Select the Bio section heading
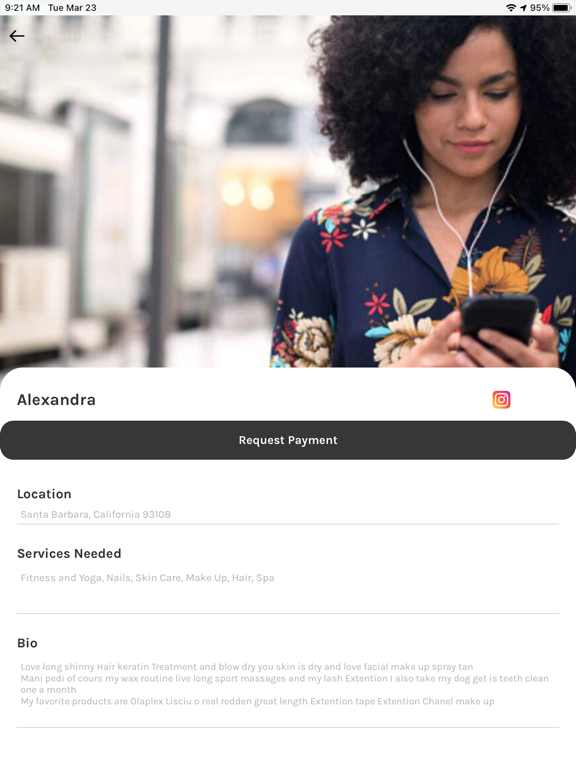Screen dimensions: 576x768 [x=27, y=643]
